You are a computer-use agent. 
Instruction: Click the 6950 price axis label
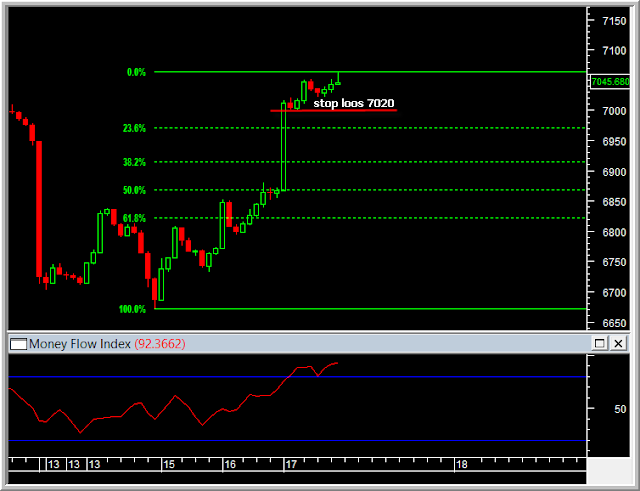click(x=614, y=142)
